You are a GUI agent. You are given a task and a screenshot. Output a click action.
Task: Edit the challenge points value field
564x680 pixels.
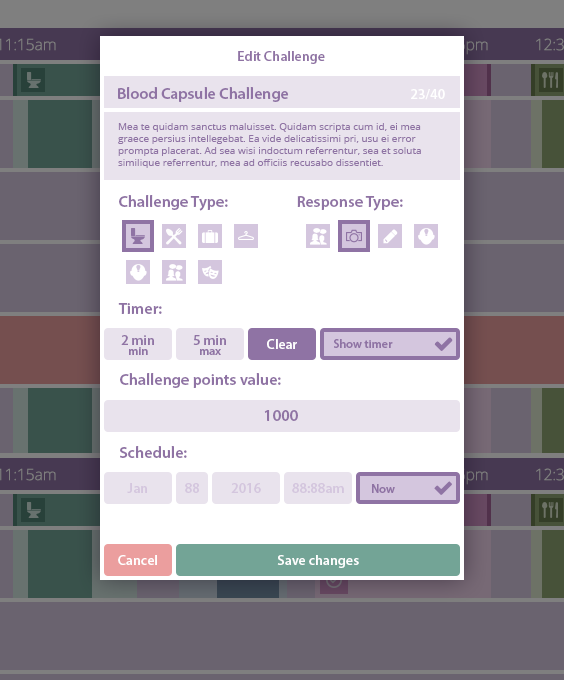(282, 416)
